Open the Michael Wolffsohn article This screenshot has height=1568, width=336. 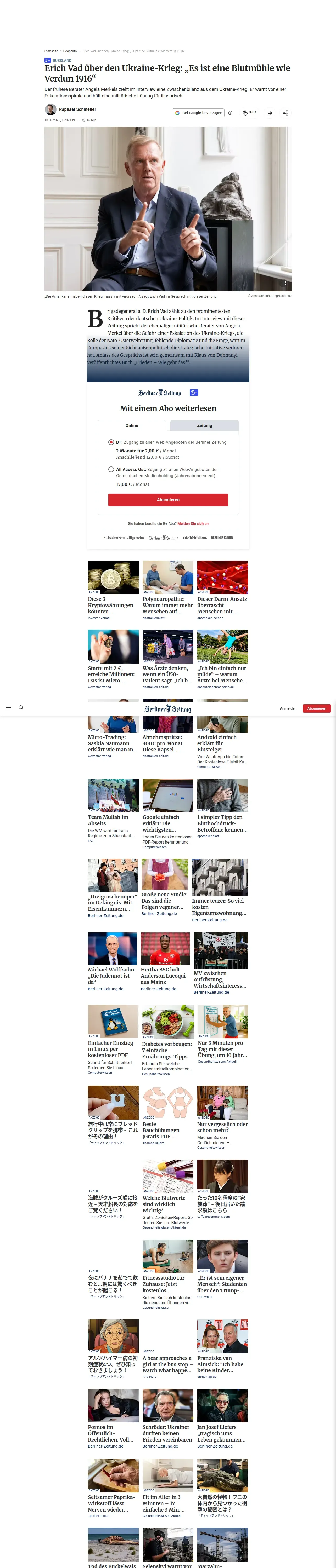pyautogui.click(x=113, y=962)
